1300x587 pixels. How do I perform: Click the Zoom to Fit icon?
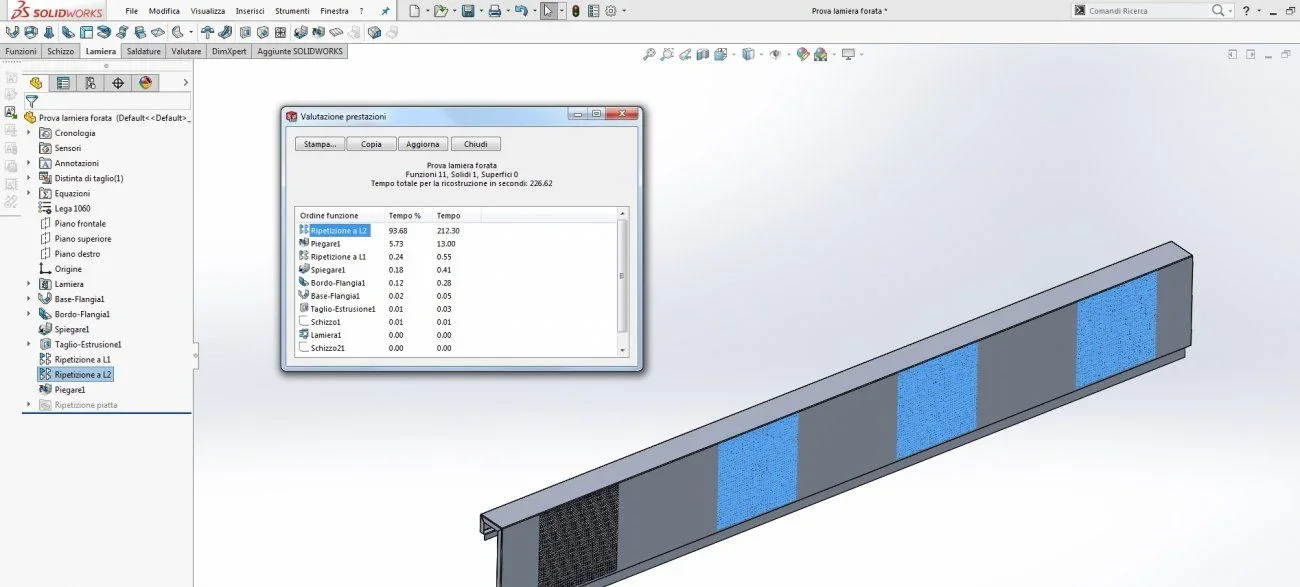(x=649, y=54)
